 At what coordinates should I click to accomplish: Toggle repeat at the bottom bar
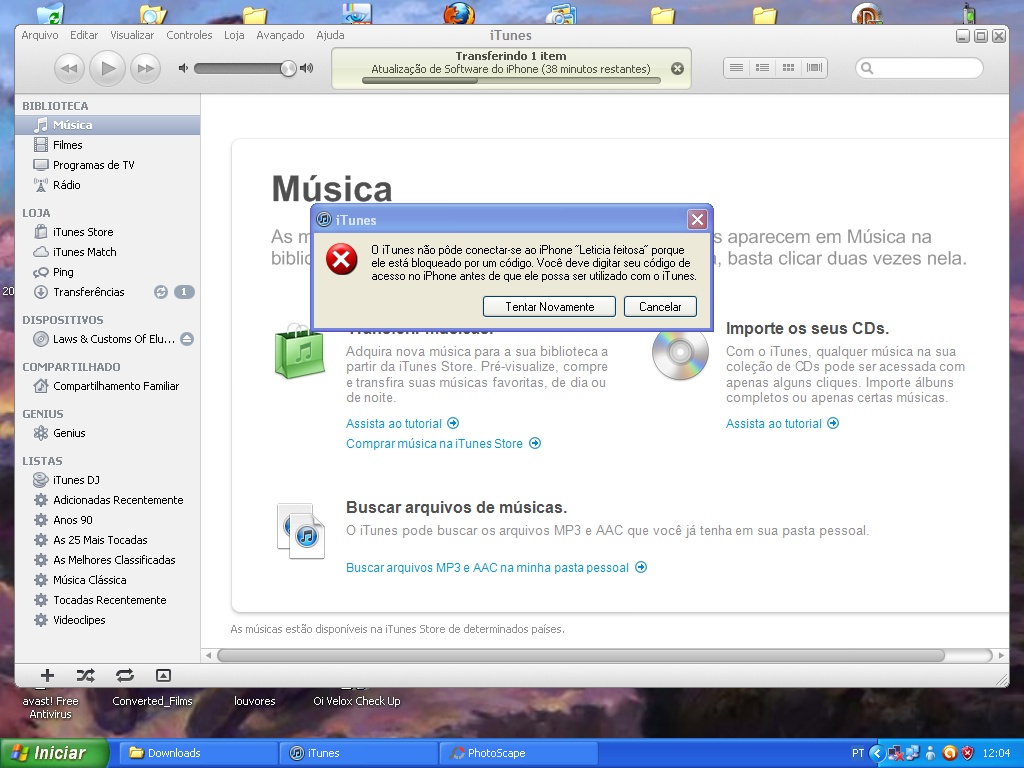pyautogui.click(x=125, y=675)
